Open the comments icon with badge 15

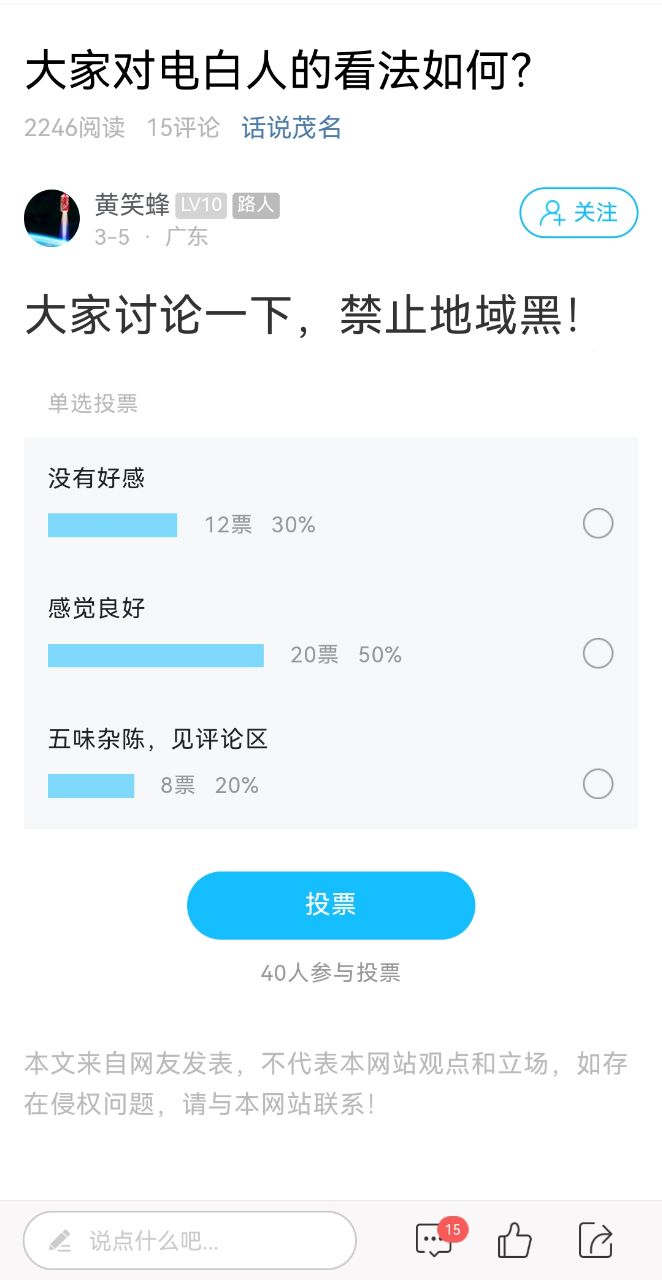[x=434, y=1240]
